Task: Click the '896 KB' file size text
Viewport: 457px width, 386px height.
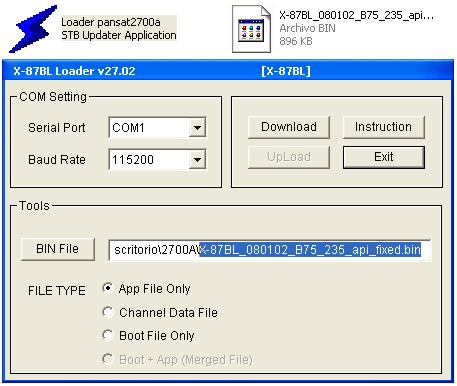Action: tap(296, 41)
